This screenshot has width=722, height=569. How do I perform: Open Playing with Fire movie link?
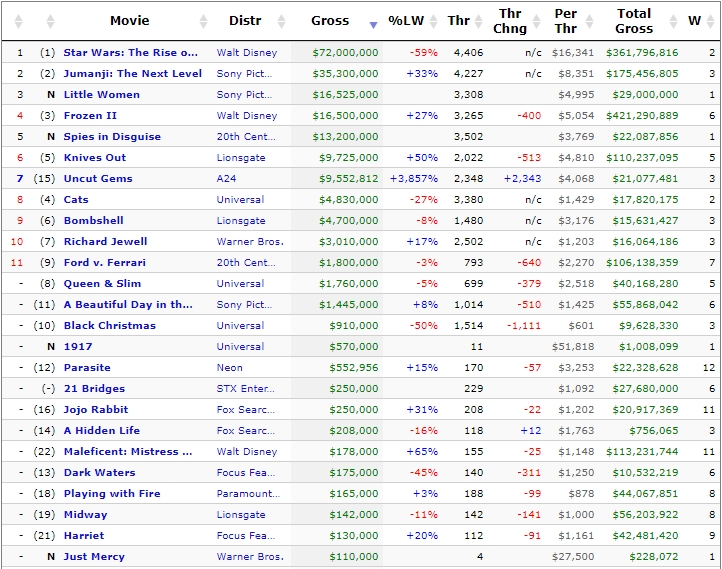click(x=112, y=494)
